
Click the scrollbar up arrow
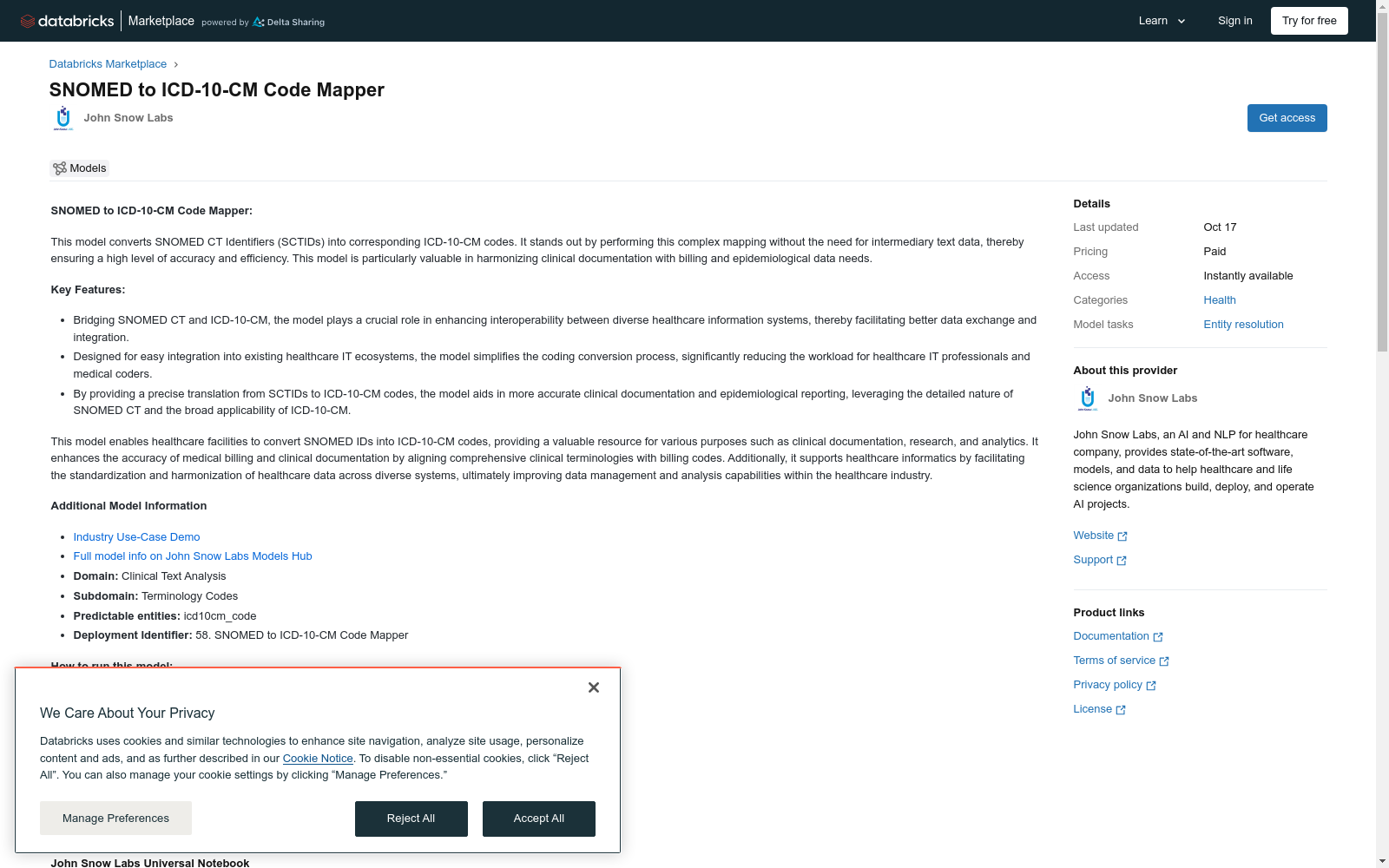click(x=1382, y=7)
